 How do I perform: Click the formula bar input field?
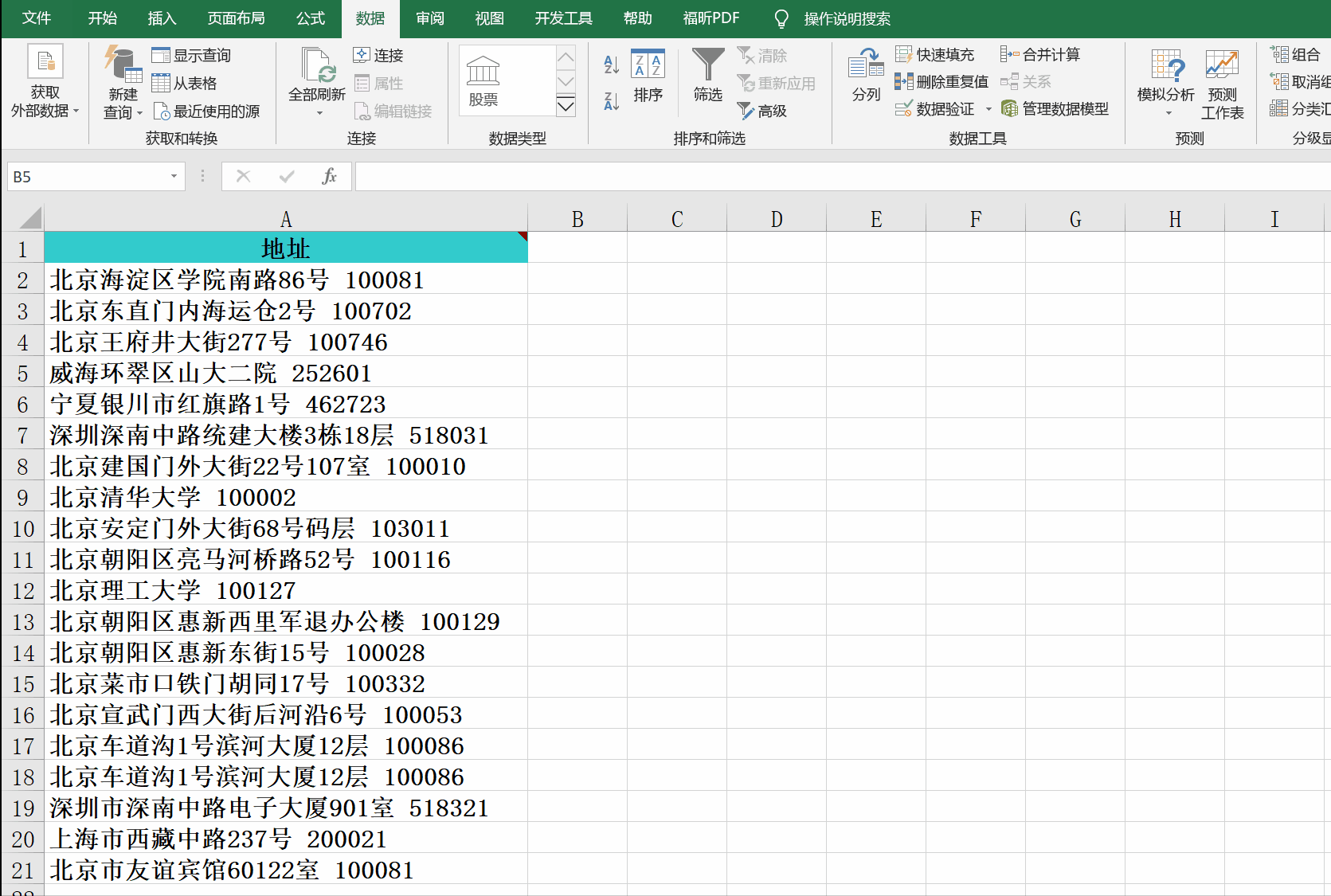(843, 176)
